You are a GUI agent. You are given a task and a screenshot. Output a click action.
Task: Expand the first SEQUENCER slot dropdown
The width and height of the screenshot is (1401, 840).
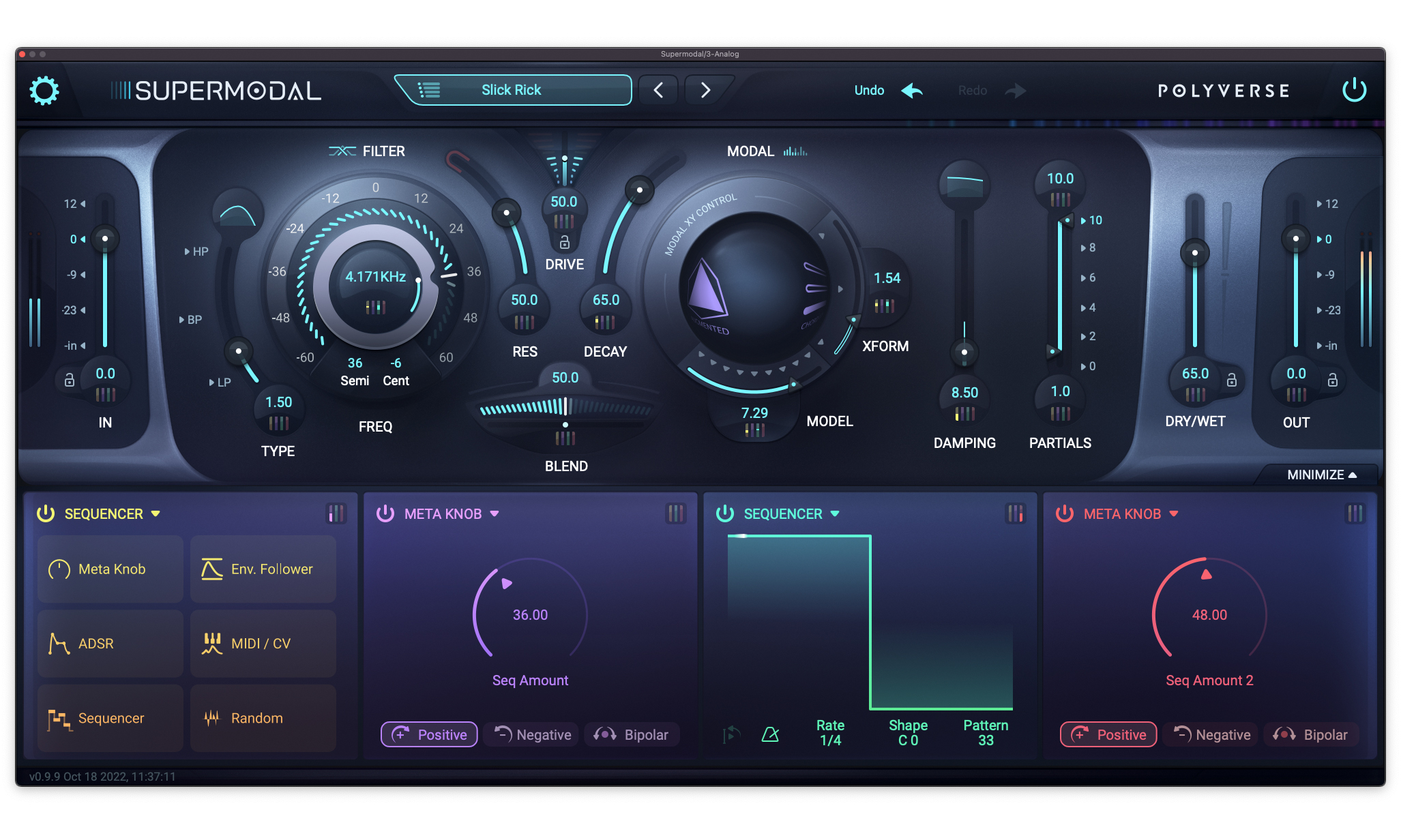pyautogui.click(x=156, y=514)
